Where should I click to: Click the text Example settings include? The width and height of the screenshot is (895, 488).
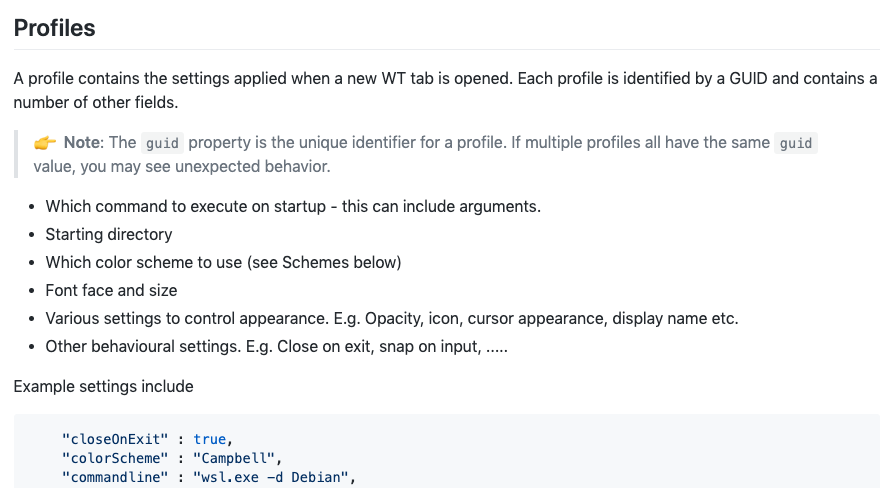[x=103, y=386]
